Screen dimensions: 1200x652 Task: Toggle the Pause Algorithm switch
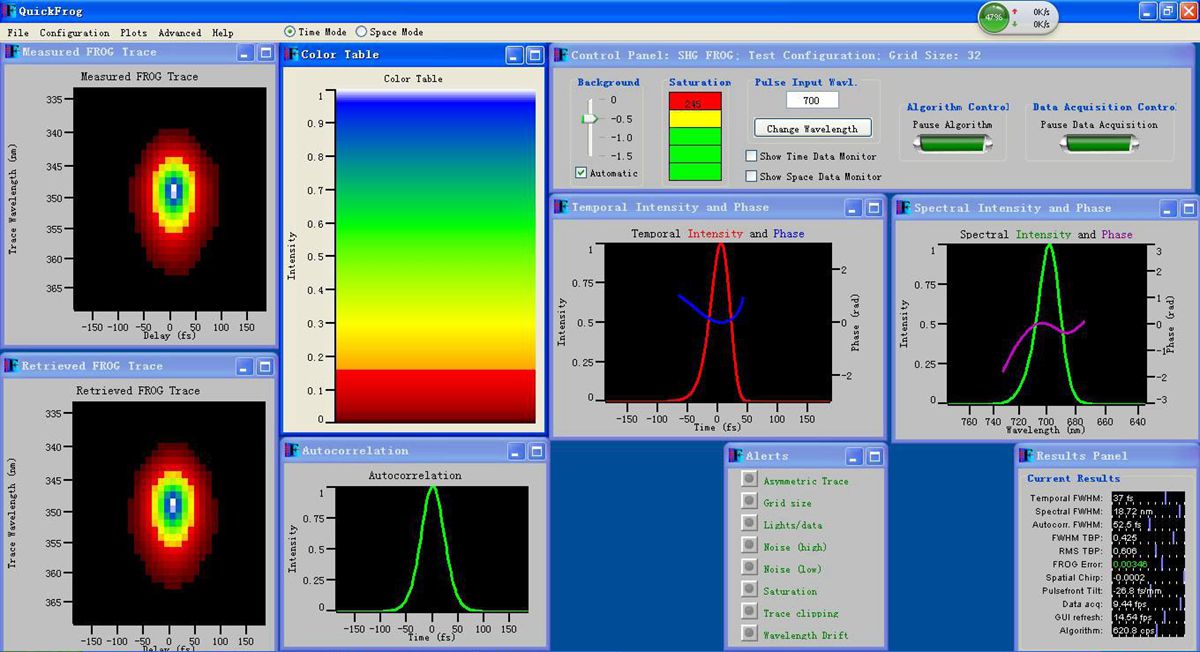[x=952, y=144]
